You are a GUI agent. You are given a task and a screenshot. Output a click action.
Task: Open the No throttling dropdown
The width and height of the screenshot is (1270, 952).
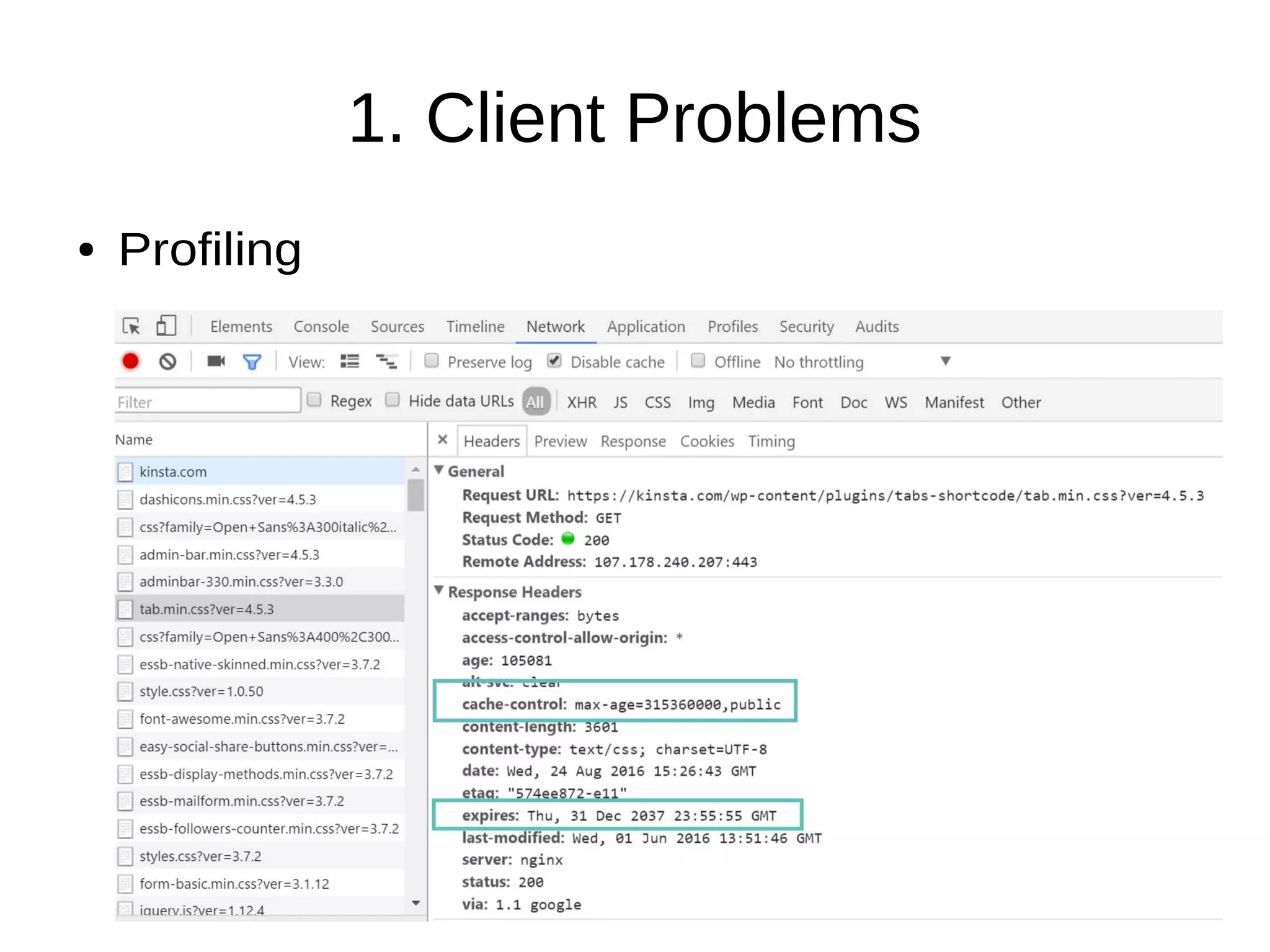(x=862, y=362)
